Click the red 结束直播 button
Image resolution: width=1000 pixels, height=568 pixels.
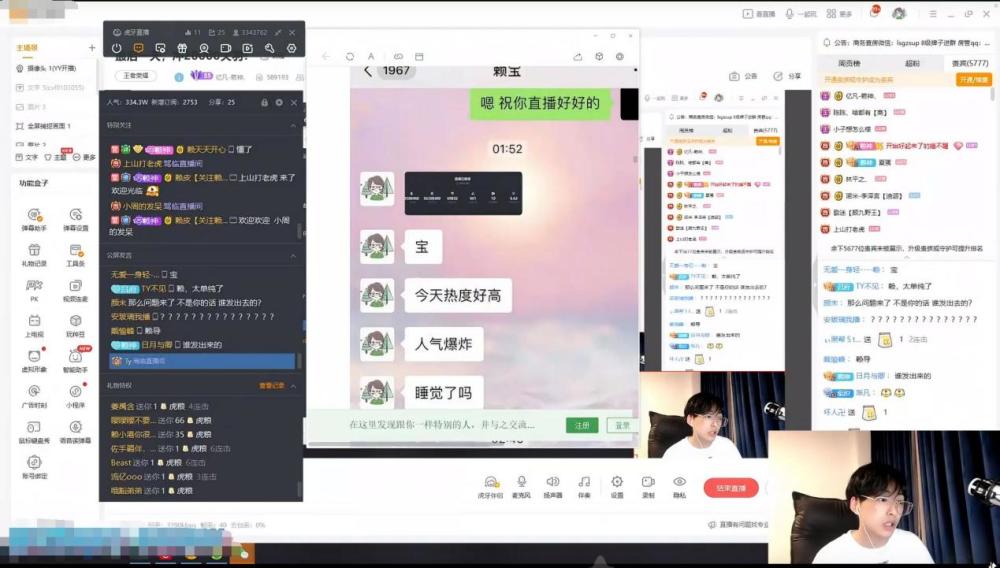[731, 488]
